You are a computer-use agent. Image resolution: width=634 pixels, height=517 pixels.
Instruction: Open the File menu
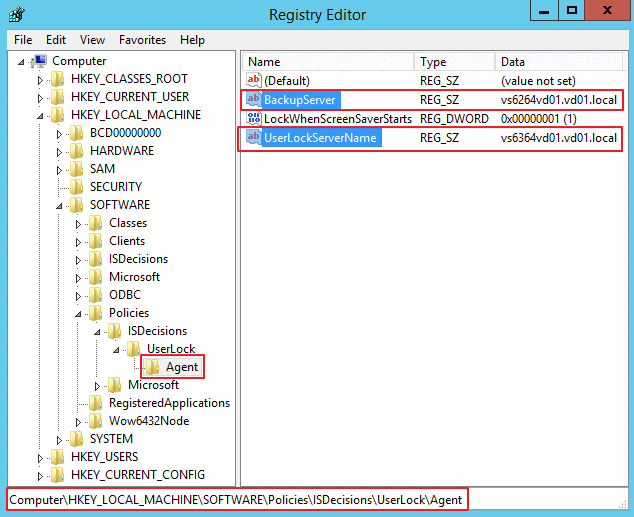(23, 40)
